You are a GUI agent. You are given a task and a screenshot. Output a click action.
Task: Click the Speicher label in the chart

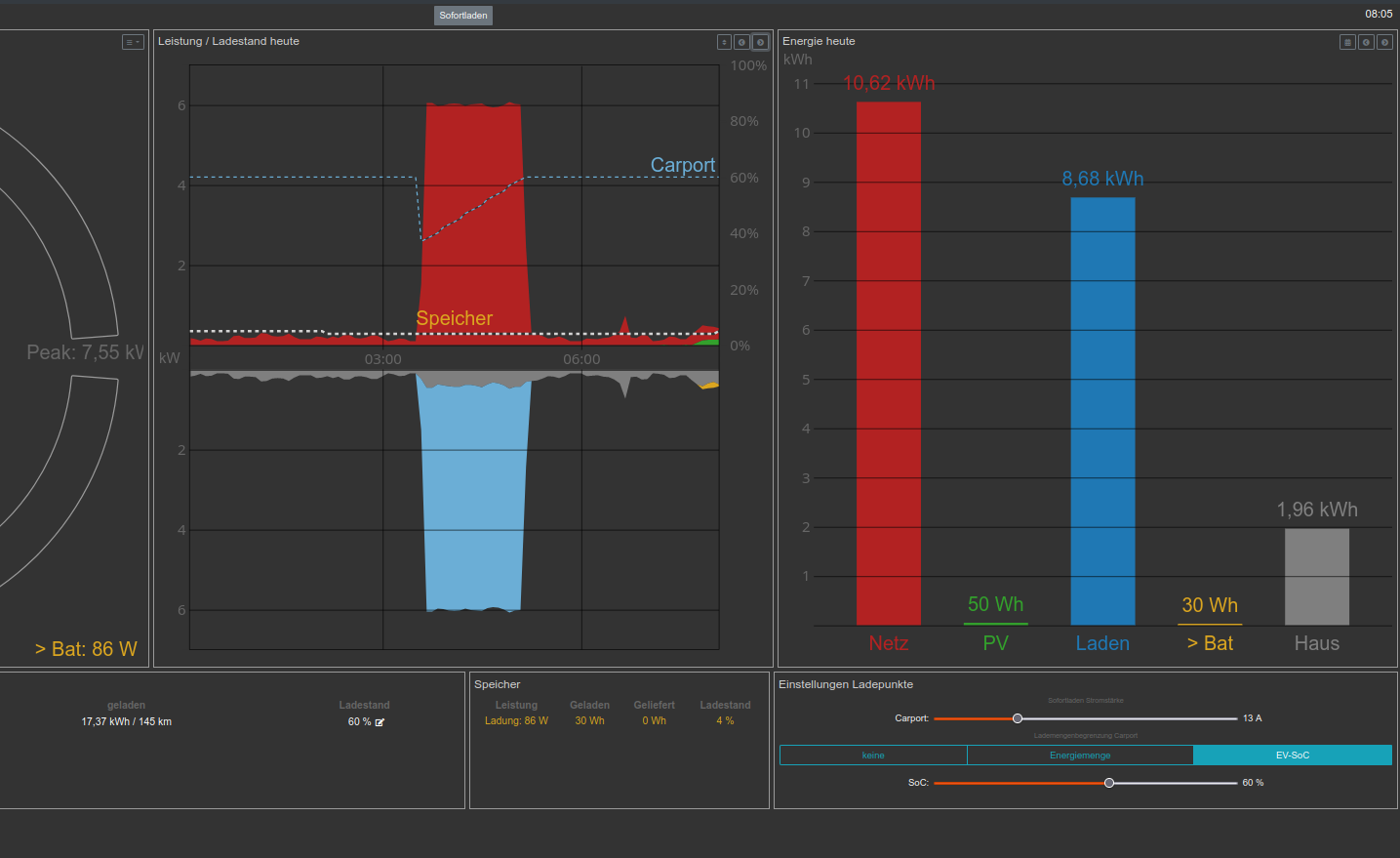(454, 318)
